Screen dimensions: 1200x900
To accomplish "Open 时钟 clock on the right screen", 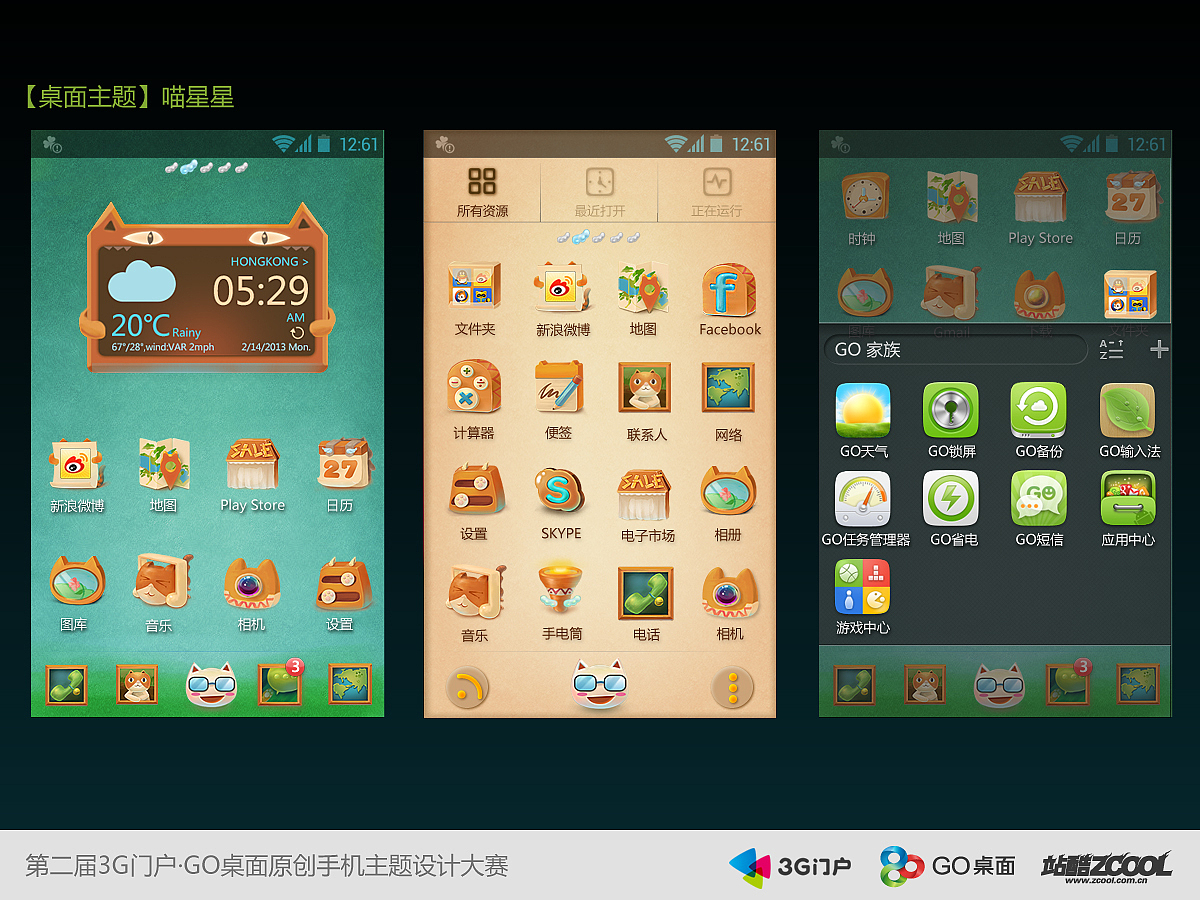I will click(x=863, y=198).
